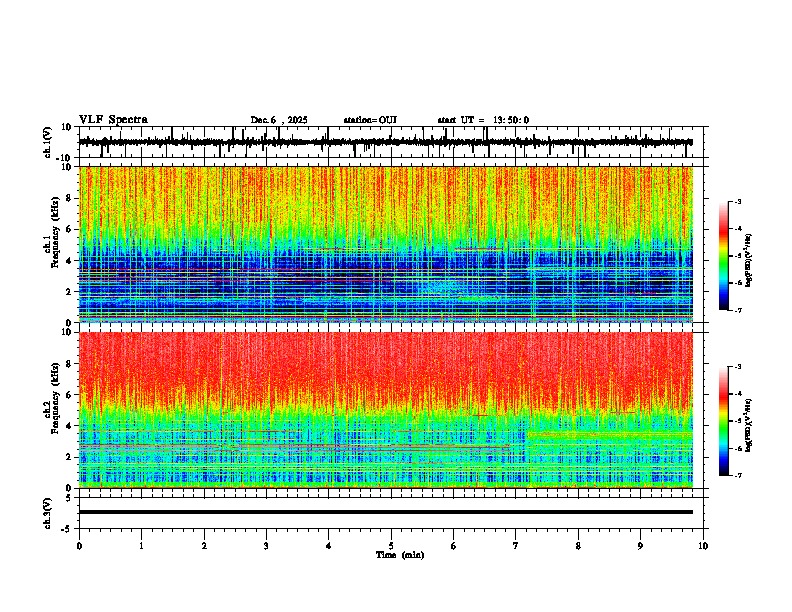
Task: Click the 5 tick on the Time axis
Action: (391, 546)
